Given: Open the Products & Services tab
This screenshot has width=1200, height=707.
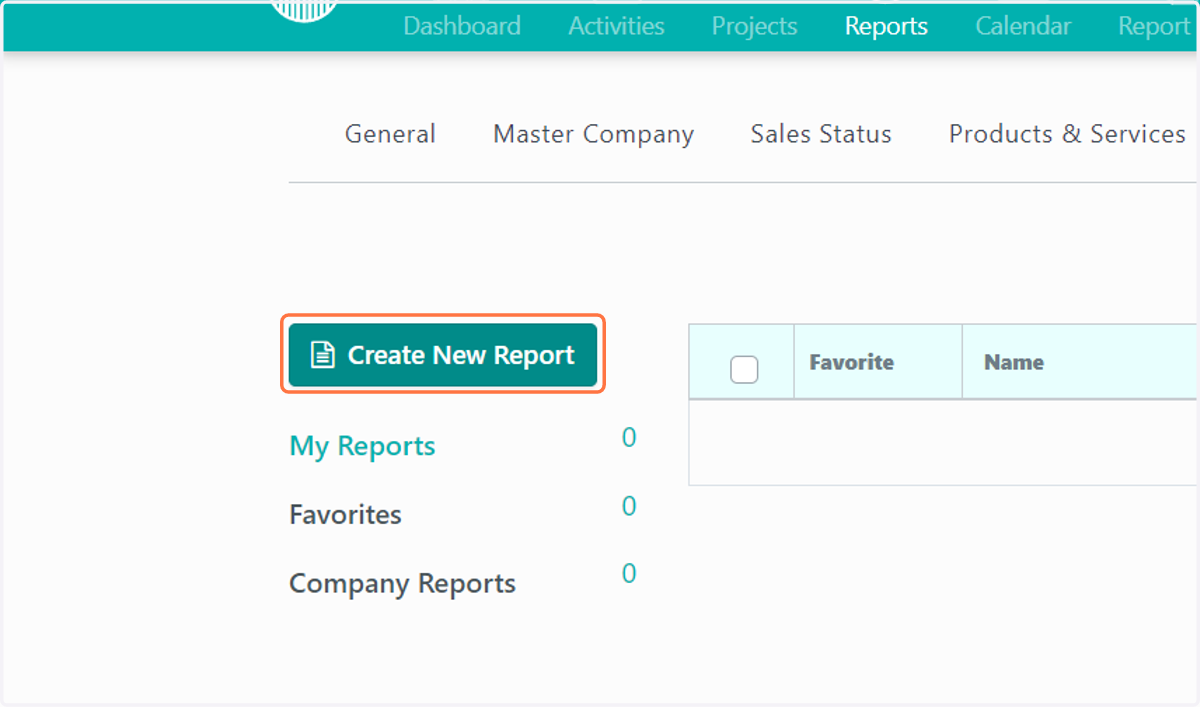Looking at the screenshot, I should point(1067,134).
